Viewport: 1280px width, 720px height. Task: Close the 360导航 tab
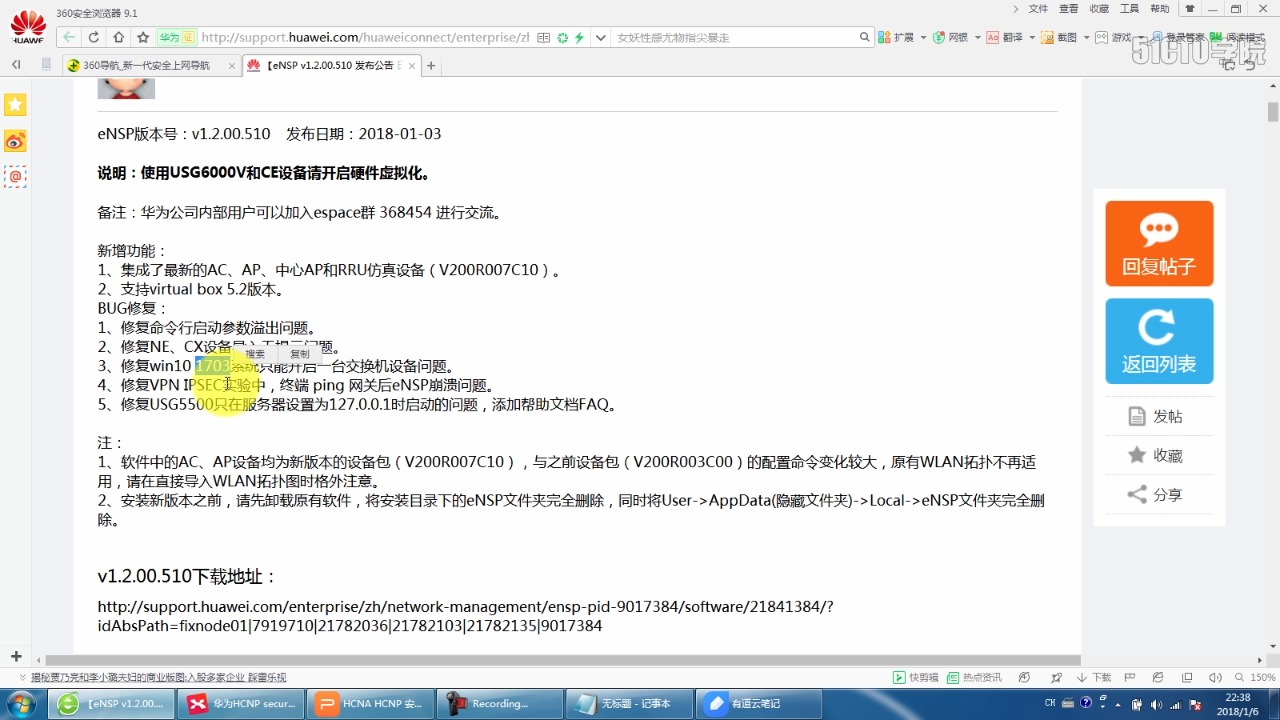231,66
